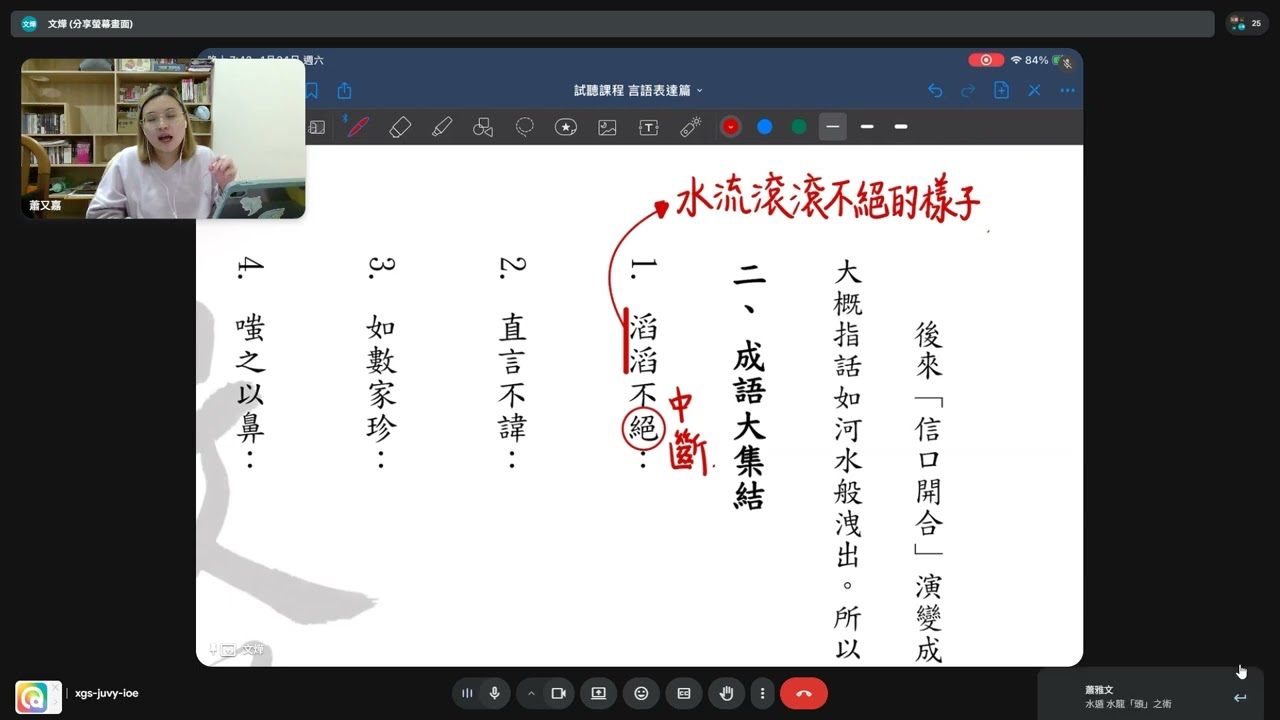Click the 文輝 screen sharing tab title
This screenshot has width=1280, height=720.
click(x=90, y=23)
